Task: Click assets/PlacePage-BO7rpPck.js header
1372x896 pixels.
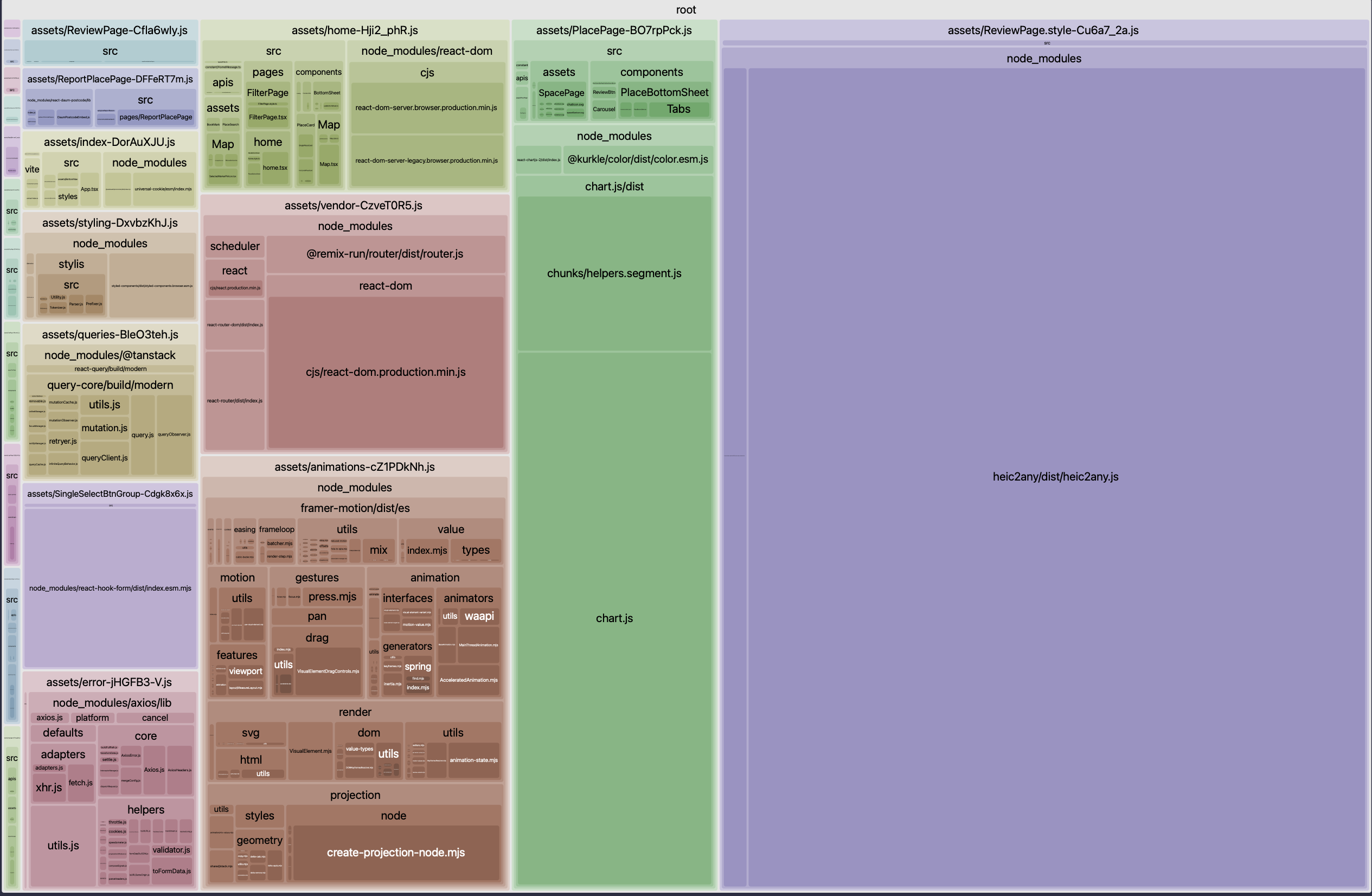Action: 613,30
